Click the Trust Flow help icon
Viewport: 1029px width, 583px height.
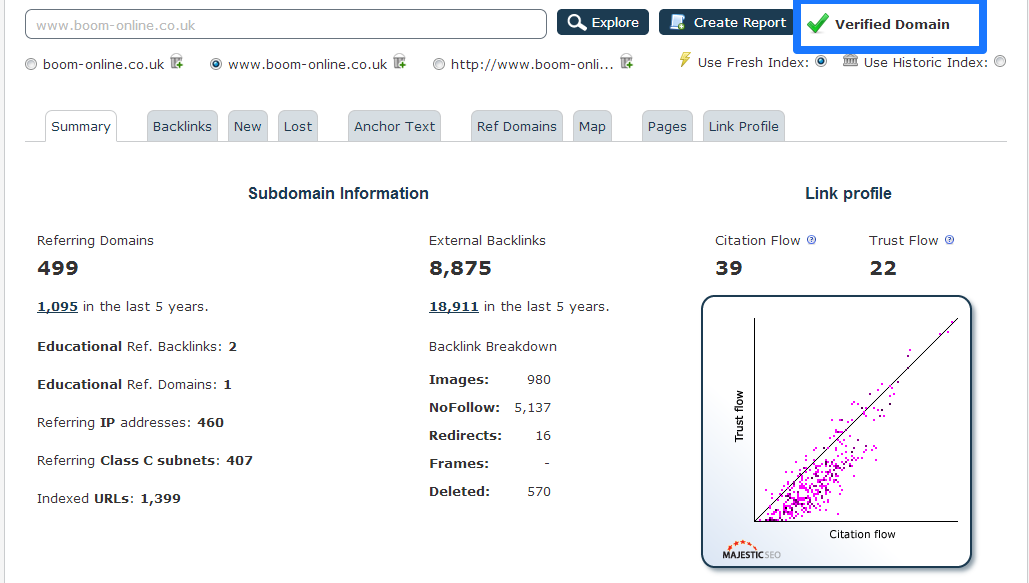pos(949,240)
